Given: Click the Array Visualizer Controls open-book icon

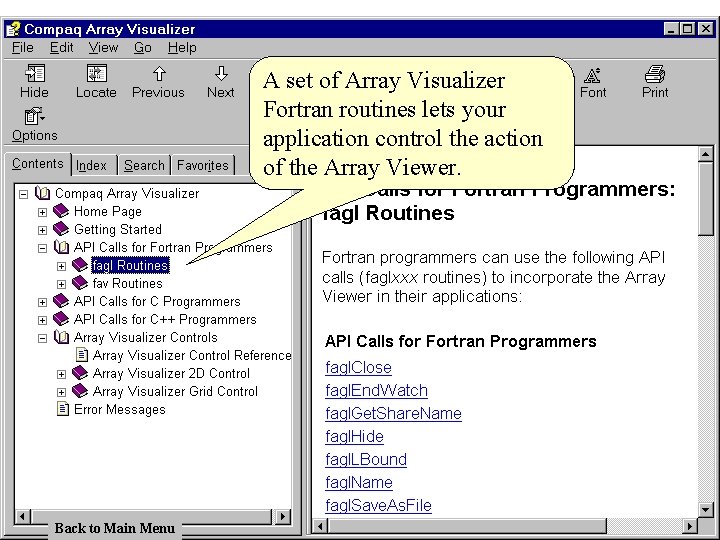Looking at the screenshot, I should pyautogui.click(x=61, y=337).
